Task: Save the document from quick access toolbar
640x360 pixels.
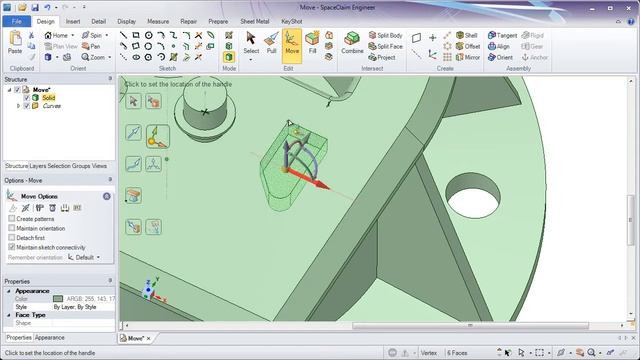Action: point(35,7)
